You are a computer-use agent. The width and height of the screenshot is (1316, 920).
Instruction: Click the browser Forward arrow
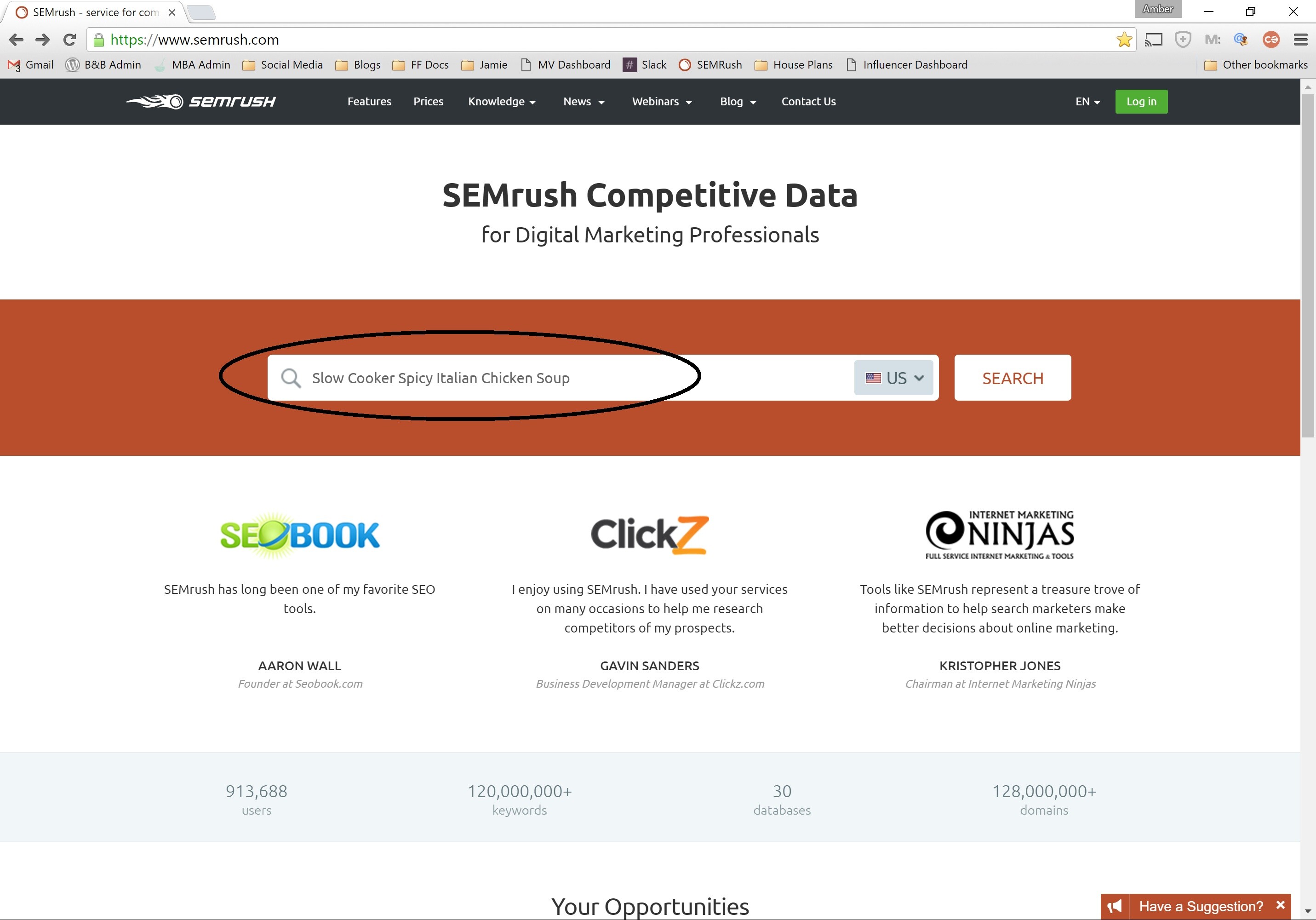(x=42, y=40)
